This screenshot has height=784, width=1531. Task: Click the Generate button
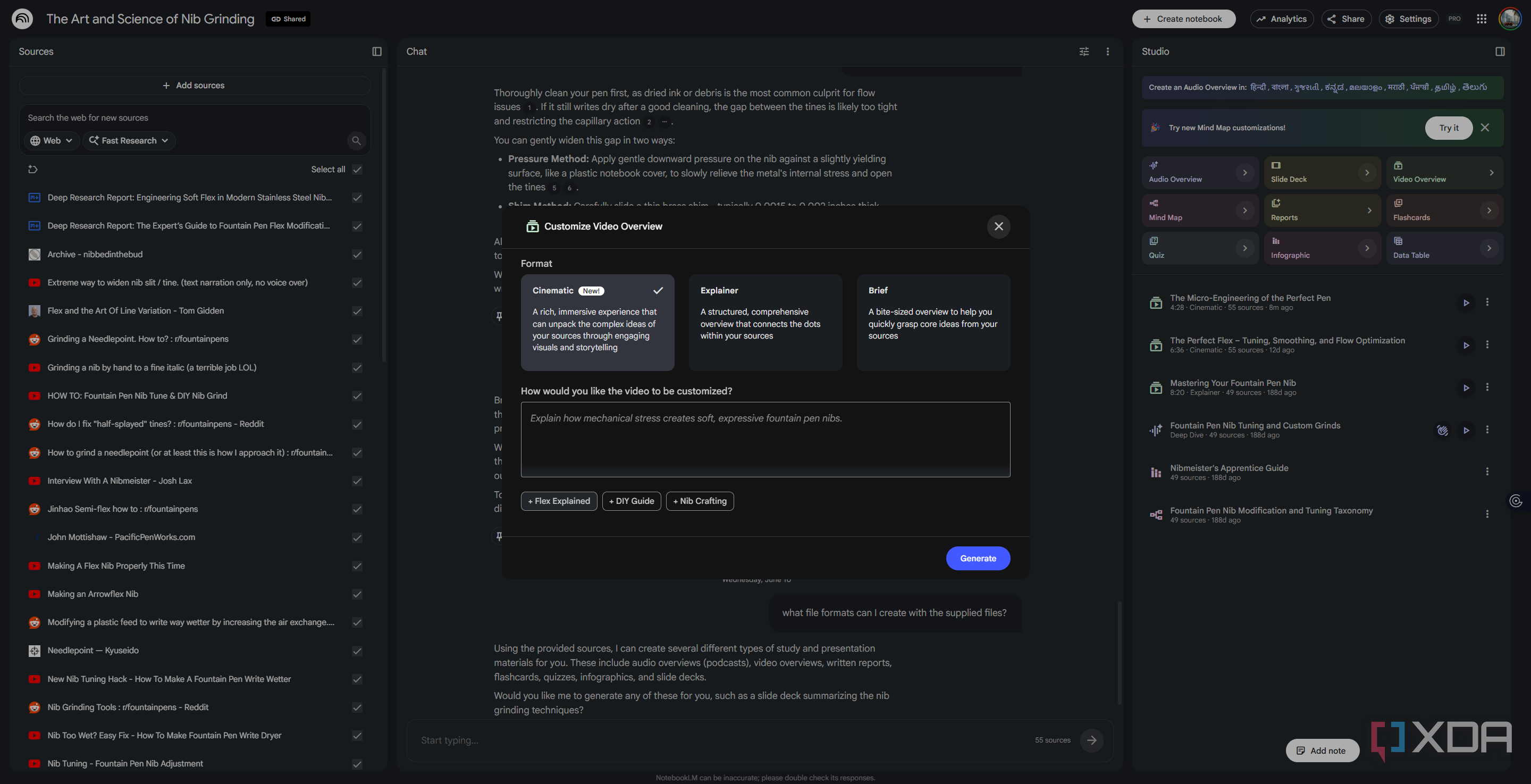pyautogui.click(x=978, y=559)
